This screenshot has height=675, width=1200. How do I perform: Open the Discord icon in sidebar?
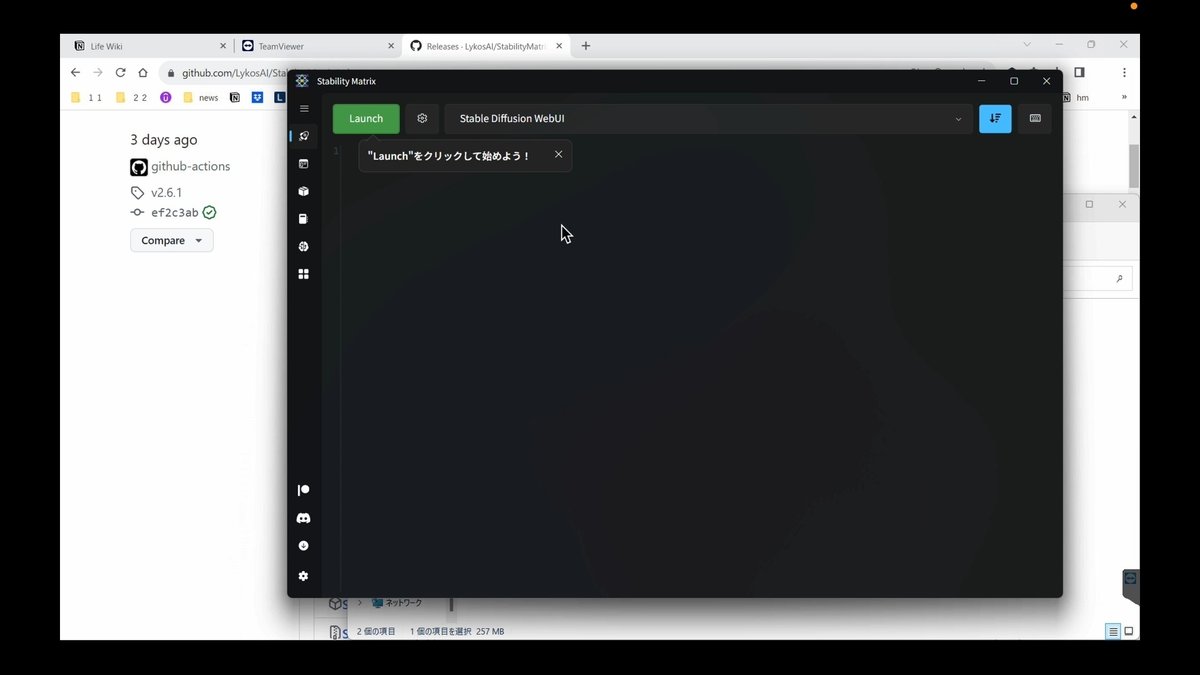304,518
